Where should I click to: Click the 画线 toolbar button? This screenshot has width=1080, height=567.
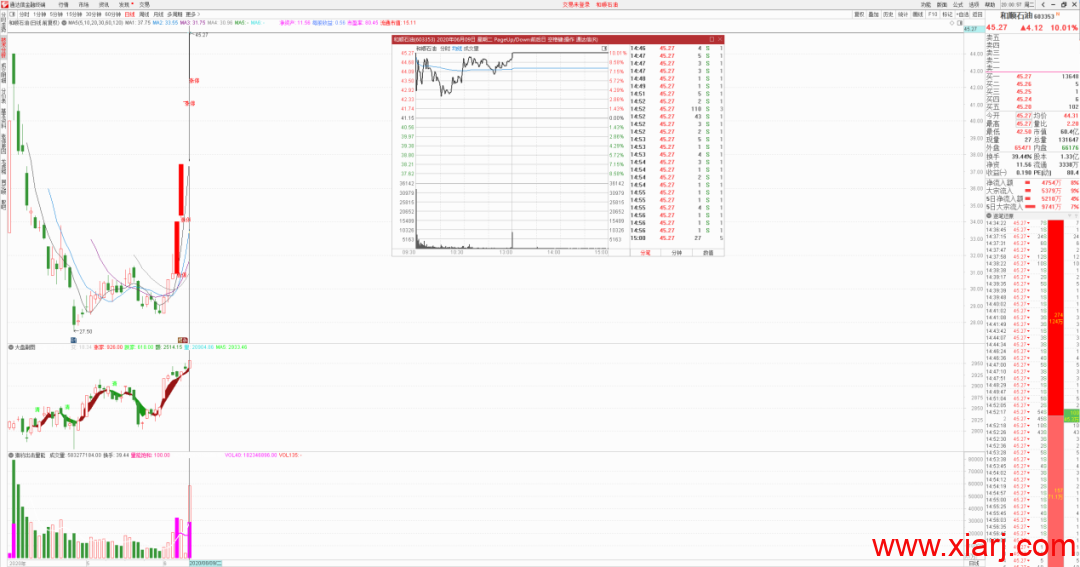[x=917, y=14]
